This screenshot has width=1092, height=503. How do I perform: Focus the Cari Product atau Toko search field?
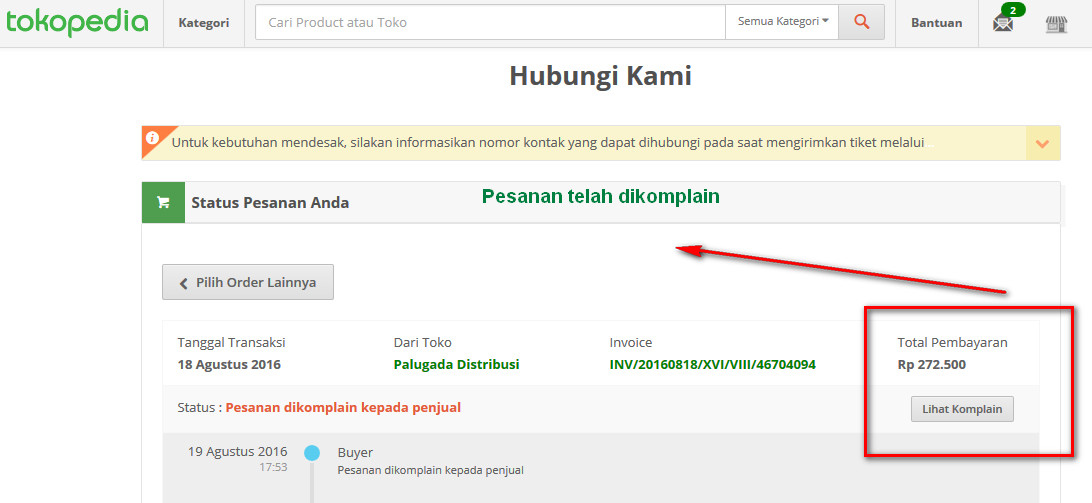click(x=490, y=22)
